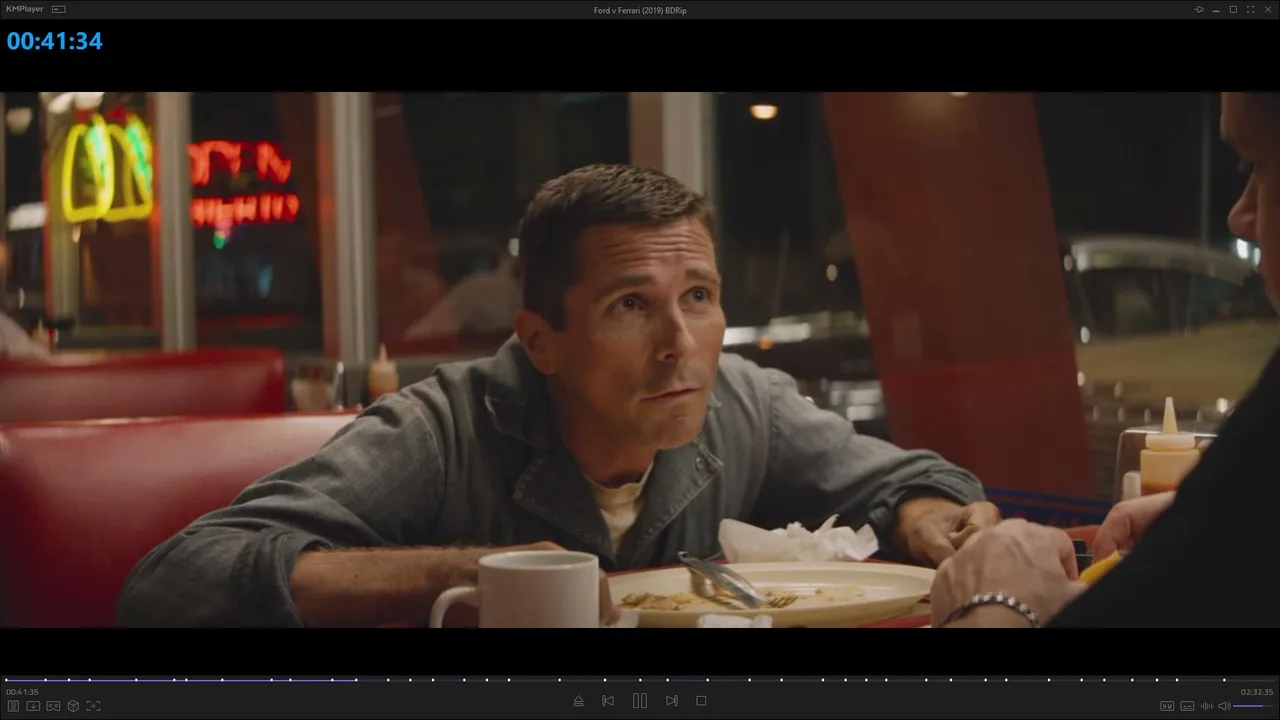Open the playlist panel icon
The width and height of the screenshot is (1280, 720).
click(x=13, y=706)
